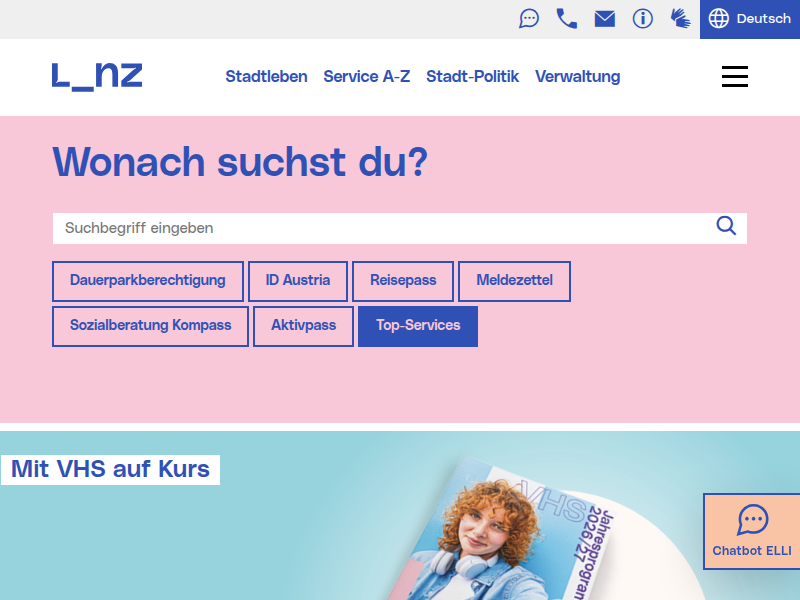Select the Reisepass quick link
Image resolution: width=800 pixels, height=600 pixels.
[403, 281]
